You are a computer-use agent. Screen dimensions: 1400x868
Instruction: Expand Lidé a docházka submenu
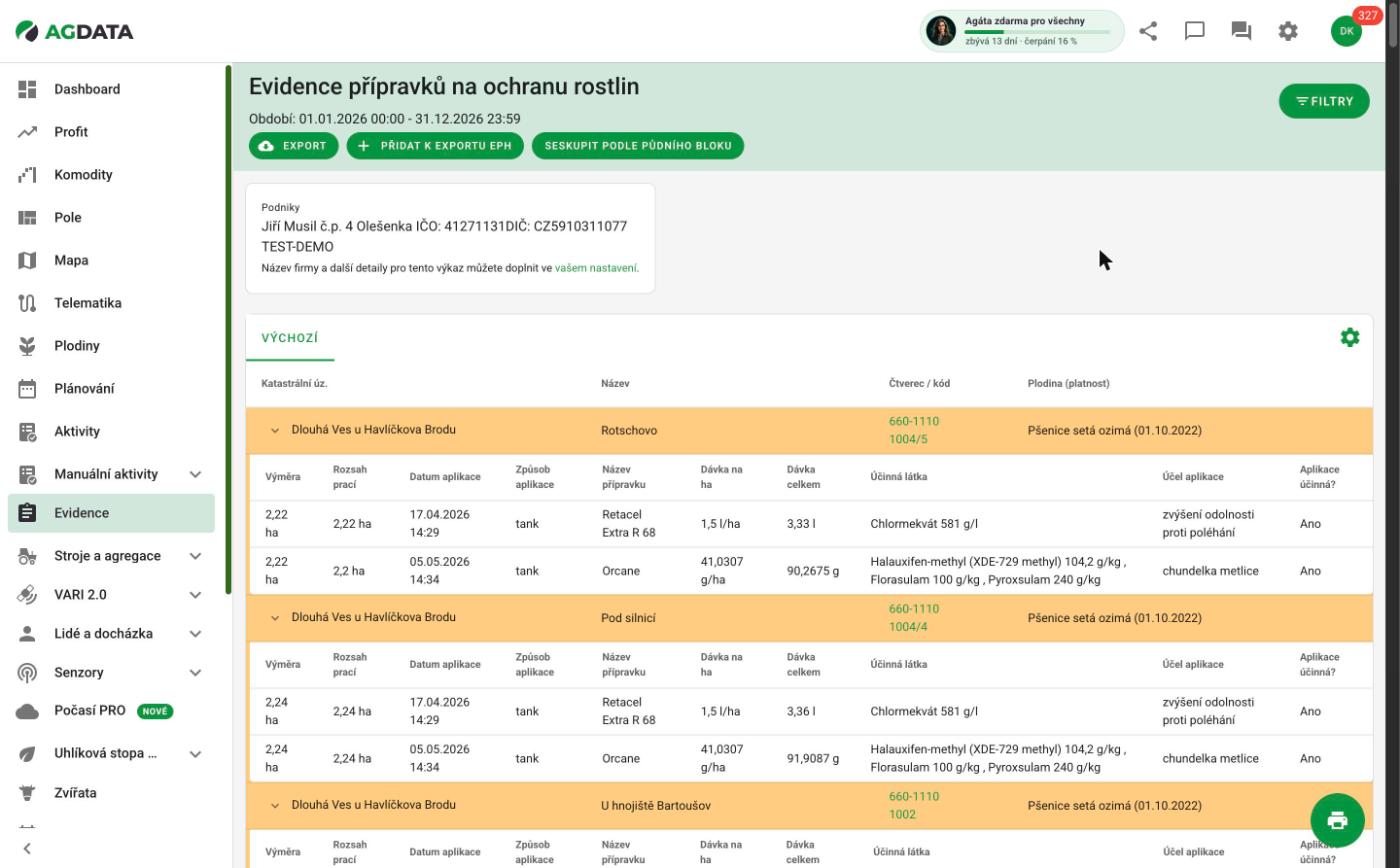pyautogui.click(x=195, y=634)
